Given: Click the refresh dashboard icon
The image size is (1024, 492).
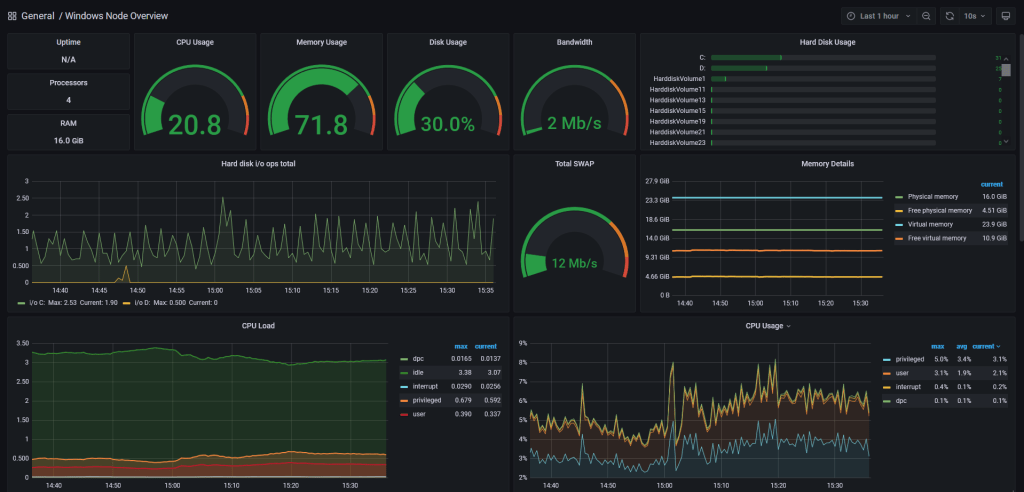Looking at the screenshot, I should click(x=949, y=16).
